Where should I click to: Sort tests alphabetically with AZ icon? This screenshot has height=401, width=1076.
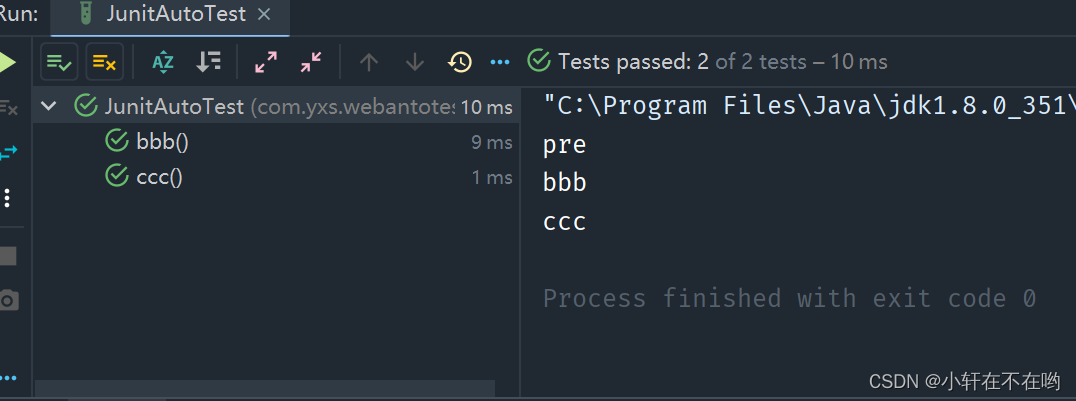163,62
